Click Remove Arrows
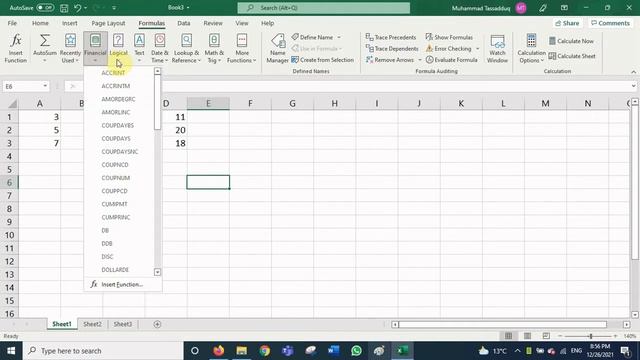640x360 pixels. (390, 60)
